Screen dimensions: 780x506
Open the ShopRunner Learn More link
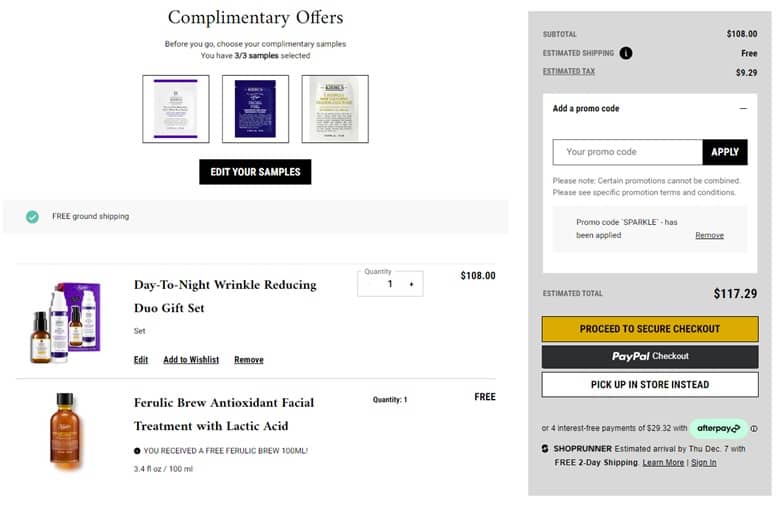(x=663, y=463)
